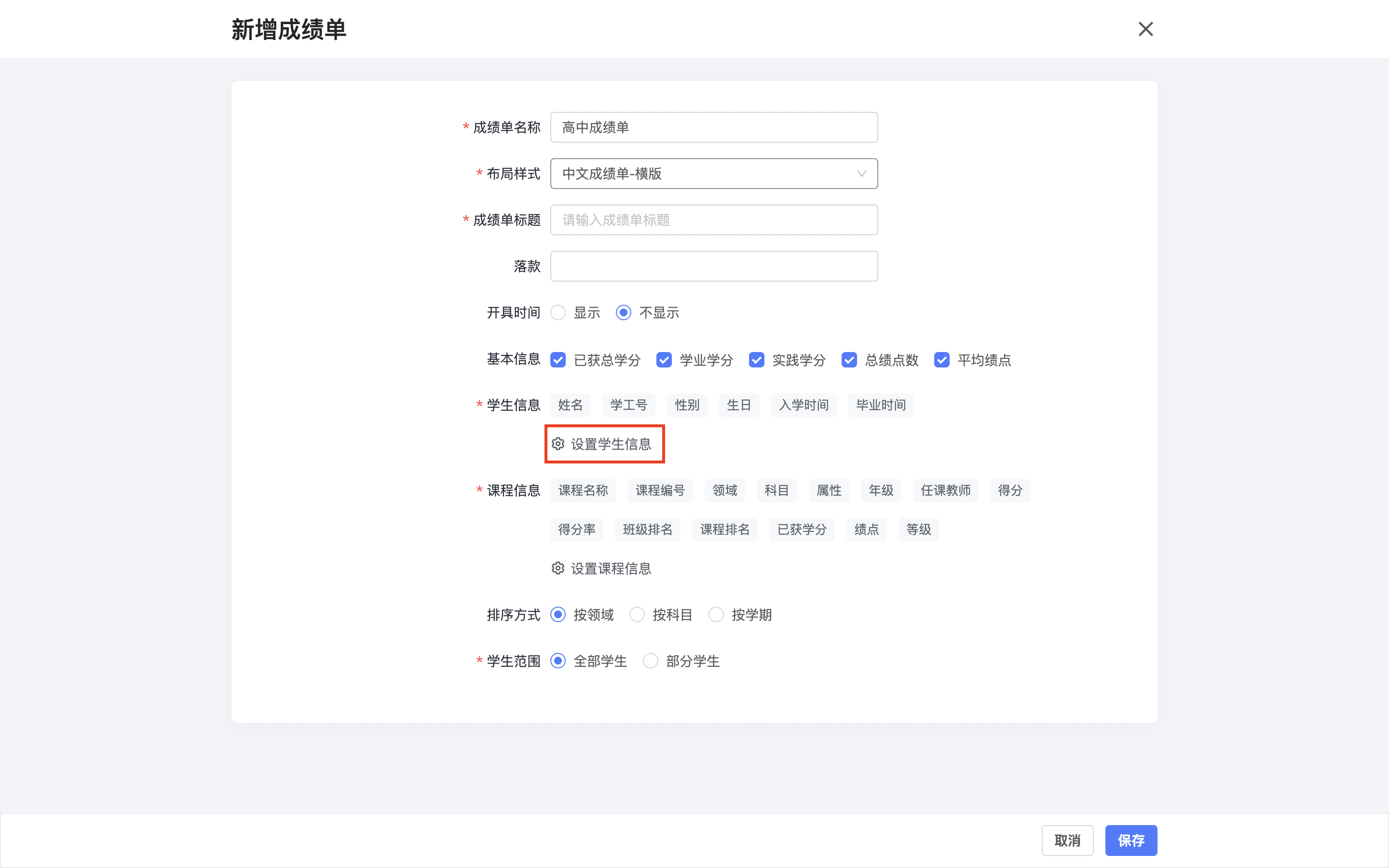Click the 得分 tag
Screen dimensions: 1389x868
1010,490
